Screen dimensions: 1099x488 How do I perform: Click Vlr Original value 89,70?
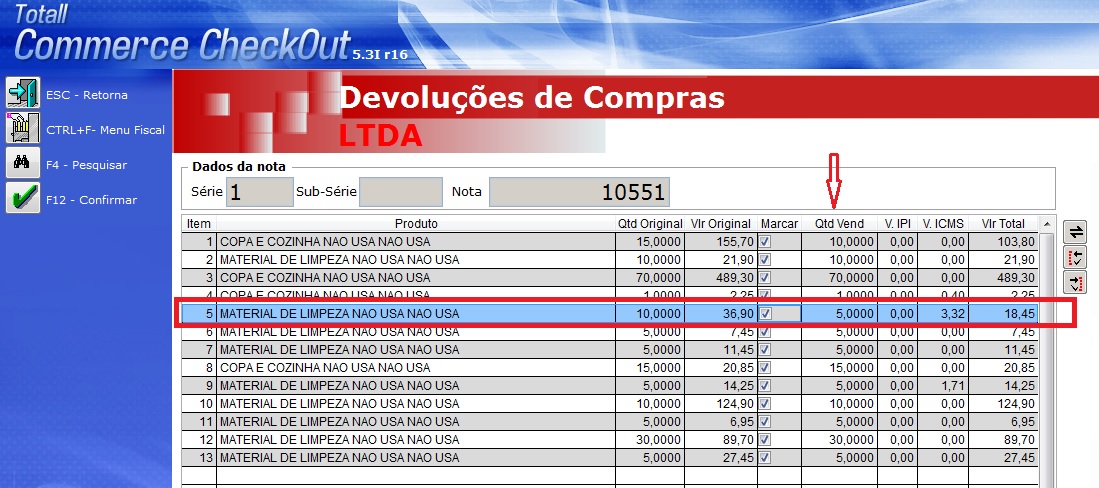(721, 440)
